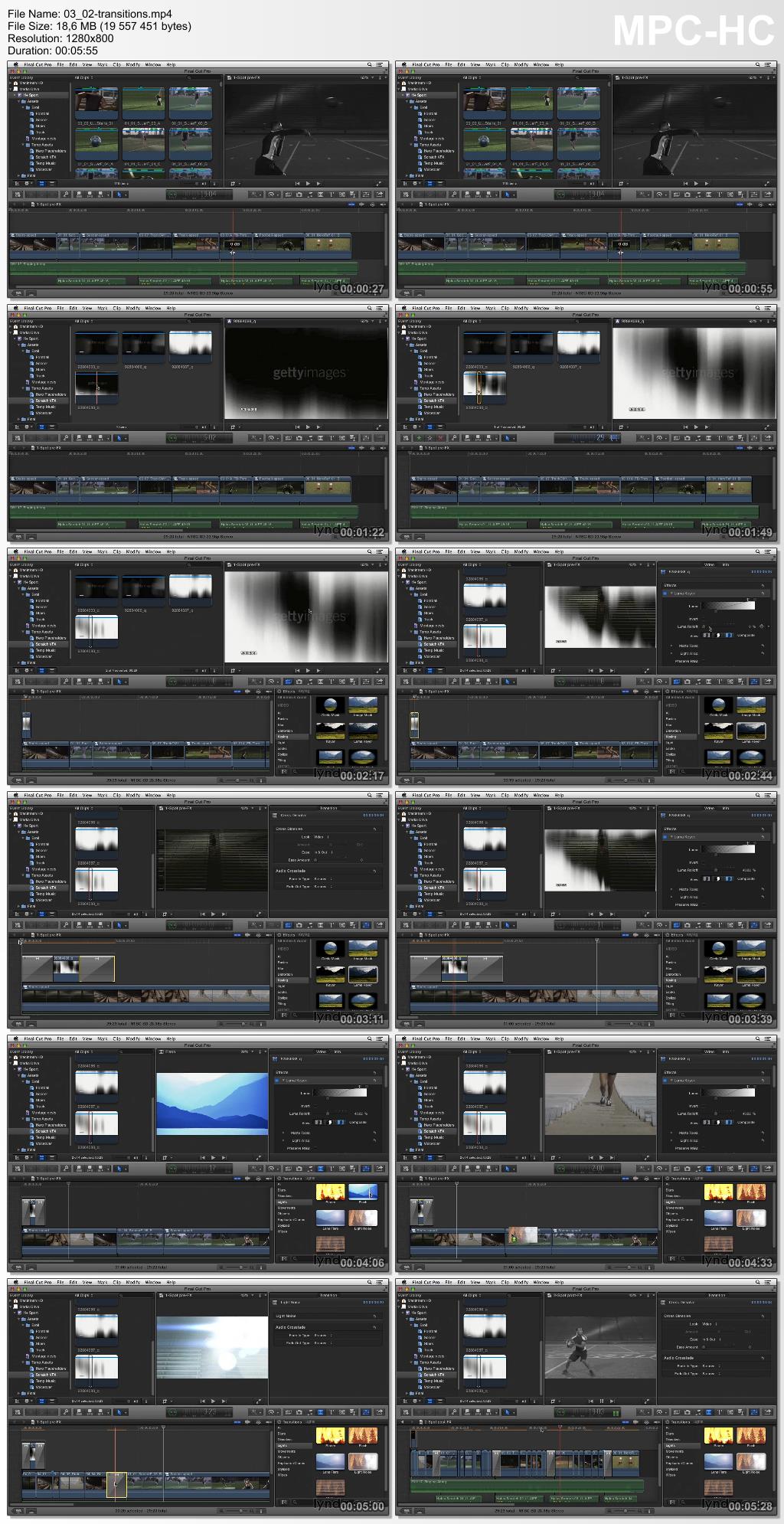Click Import Media icon in 00:00:27 frame
784x1524 pixels.
[18, 195]
